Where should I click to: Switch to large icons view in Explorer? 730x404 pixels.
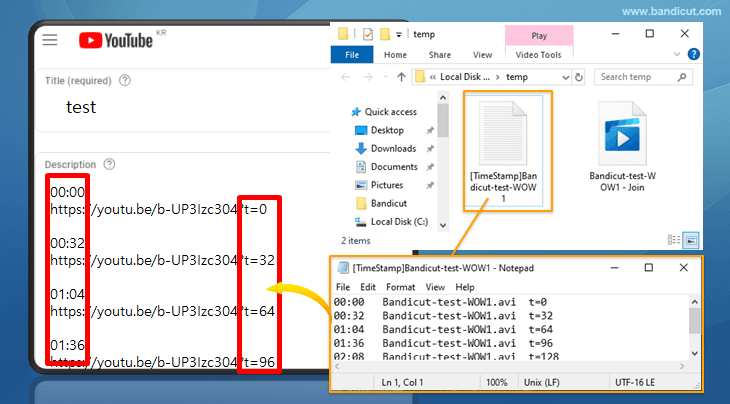pyautogui.click(x=691, y=240)
